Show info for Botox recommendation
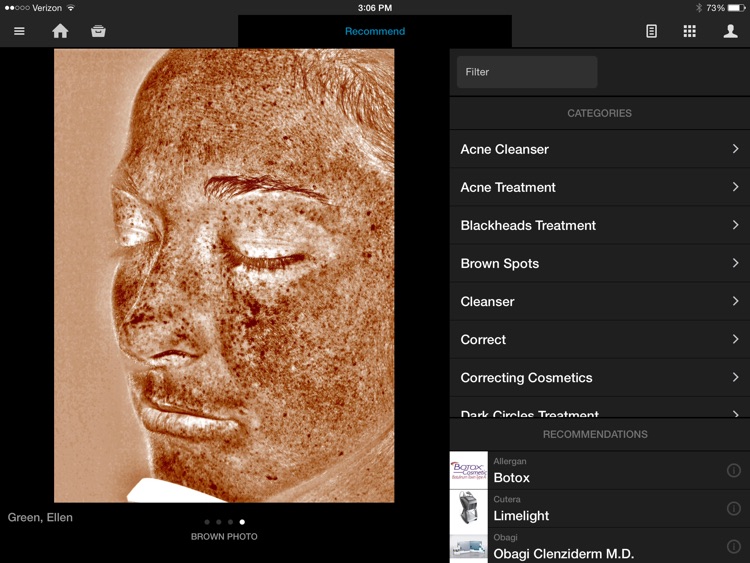 coord(733,471)
